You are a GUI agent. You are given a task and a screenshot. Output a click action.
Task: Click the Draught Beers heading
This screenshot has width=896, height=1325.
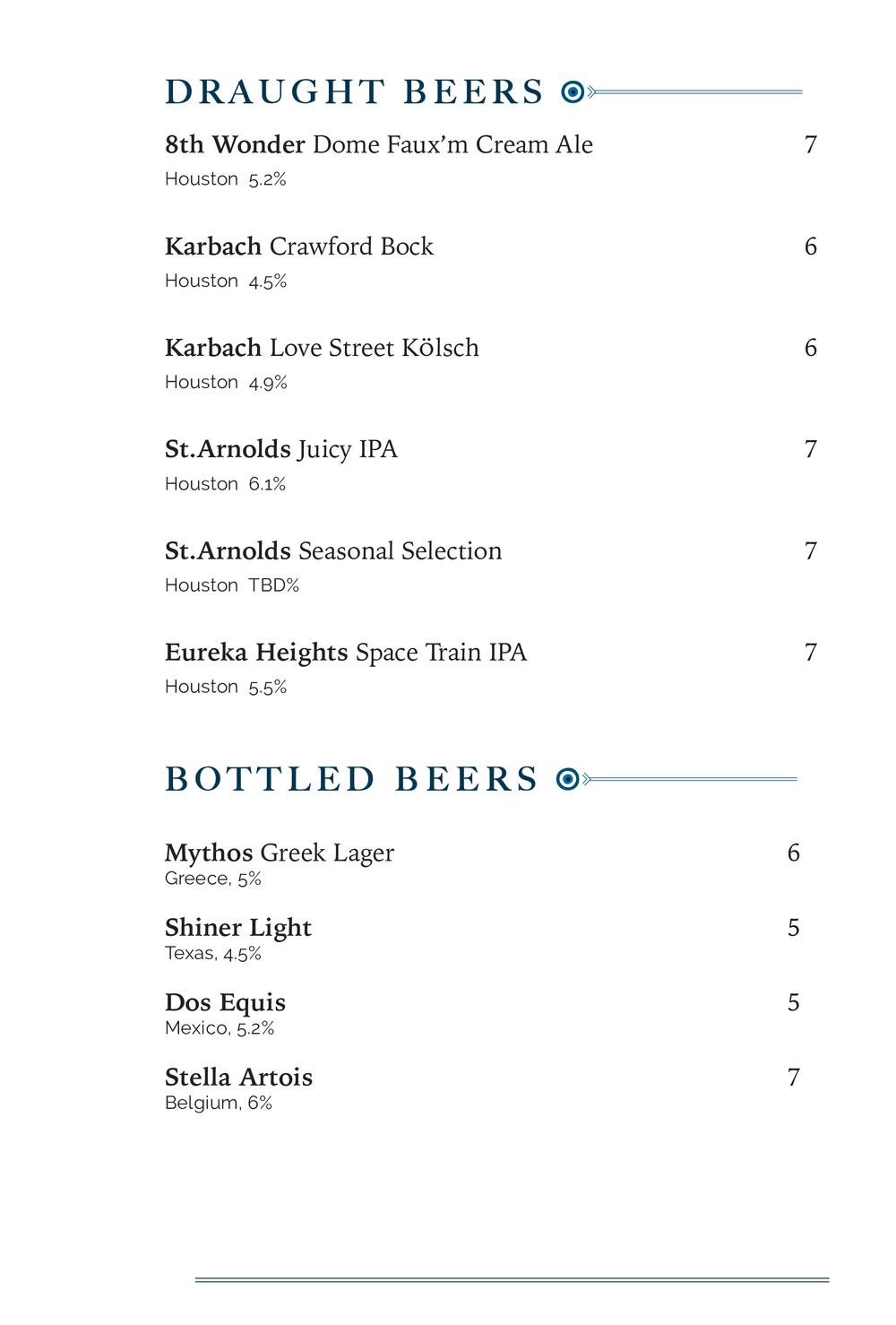[355, 92]
